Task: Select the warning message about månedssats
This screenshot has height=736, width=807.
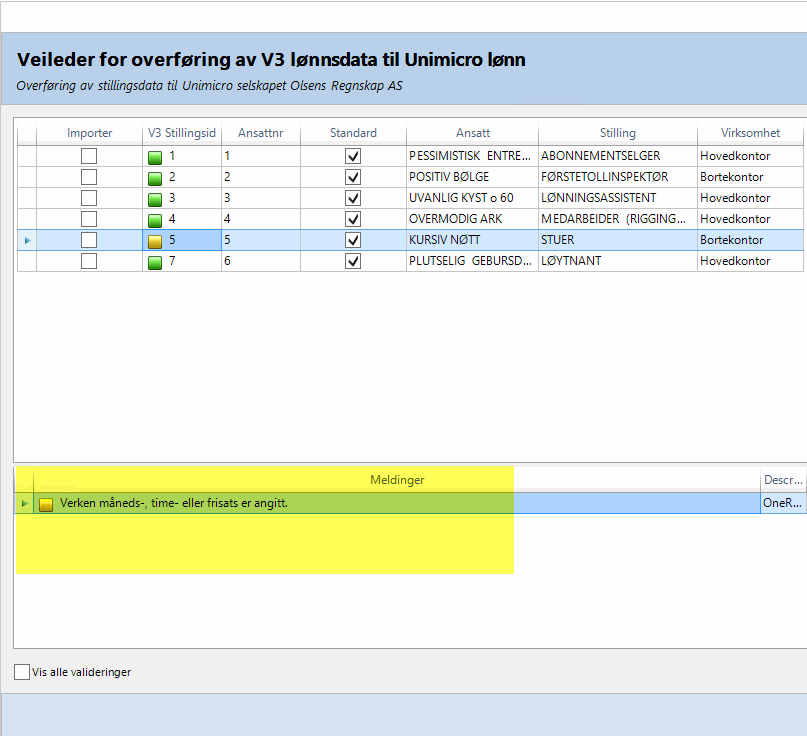Action: click(x=174, y=503)
